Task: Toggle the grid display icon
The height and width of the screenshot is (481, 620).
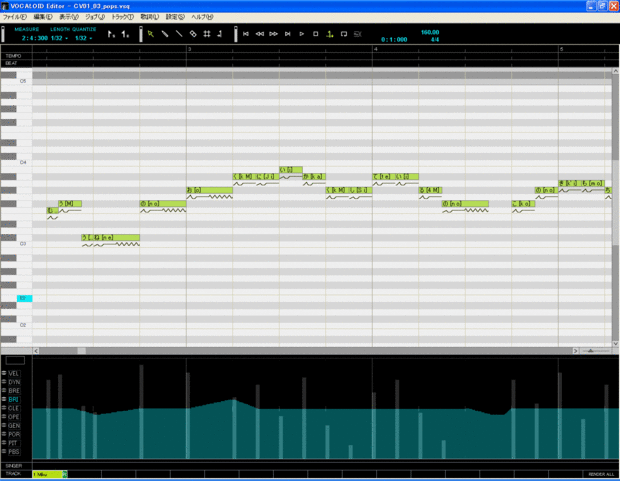Action: point(207,34)
